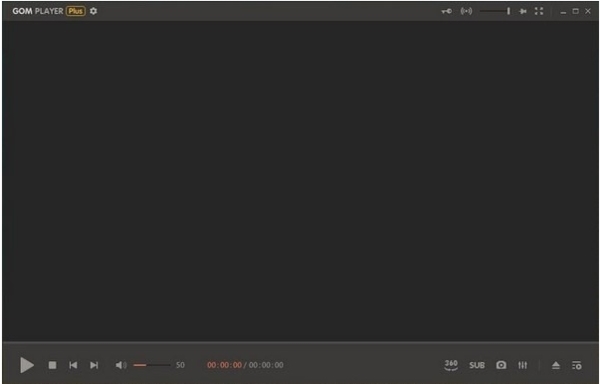Click the orange Plus badge
The image size is (600, 384).
(x=75, y=11)
